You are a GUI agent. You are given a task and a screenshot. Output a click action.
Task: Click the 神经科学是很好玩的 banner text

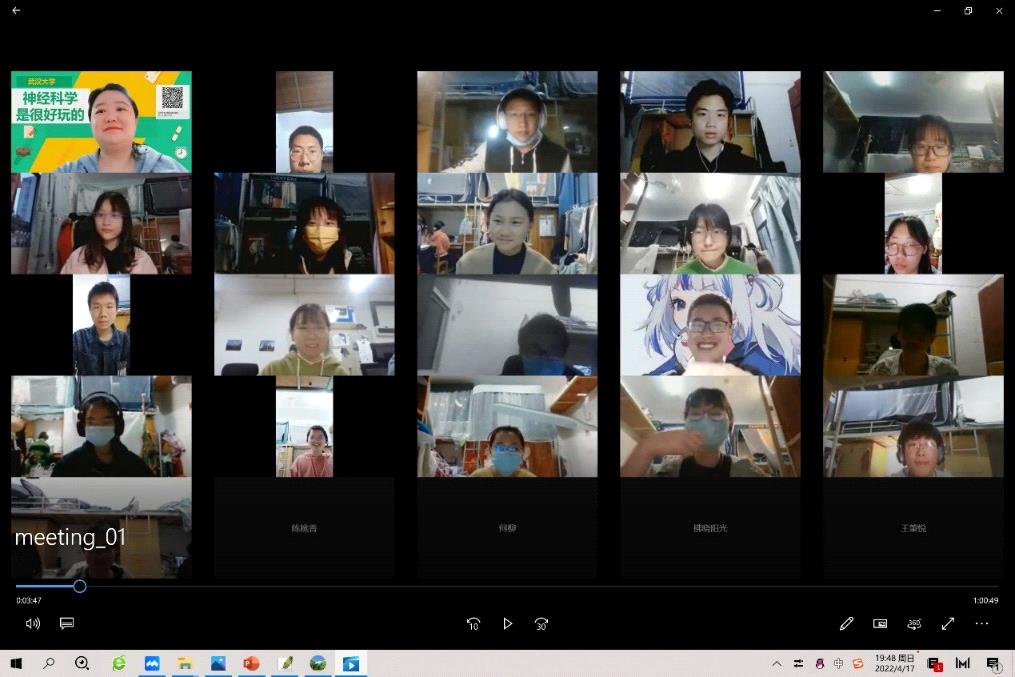click(50, 106)
